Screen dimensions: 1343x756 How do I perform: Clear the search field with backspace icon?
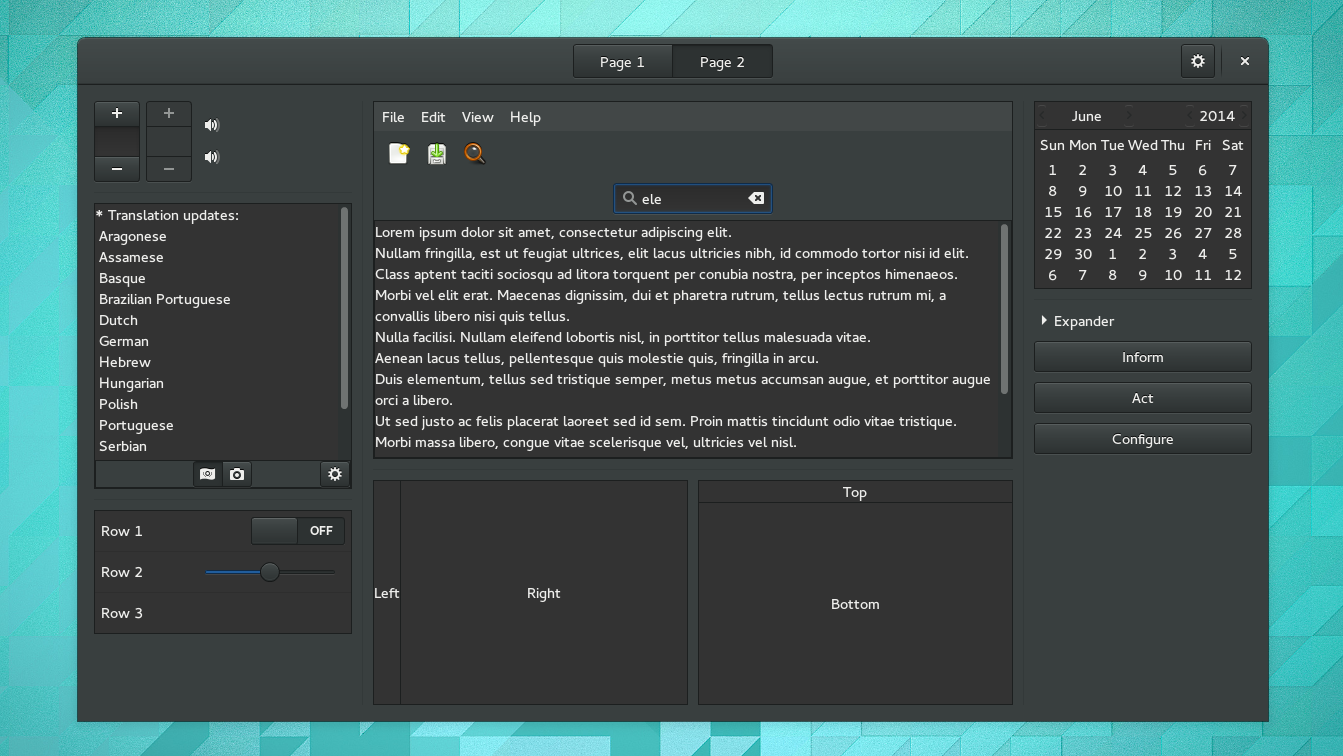(756, 198)
